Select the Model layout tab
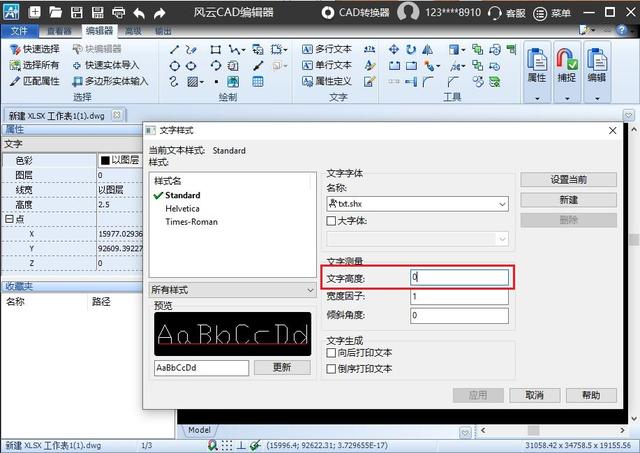Screen dimensions: 640x453 200,430
